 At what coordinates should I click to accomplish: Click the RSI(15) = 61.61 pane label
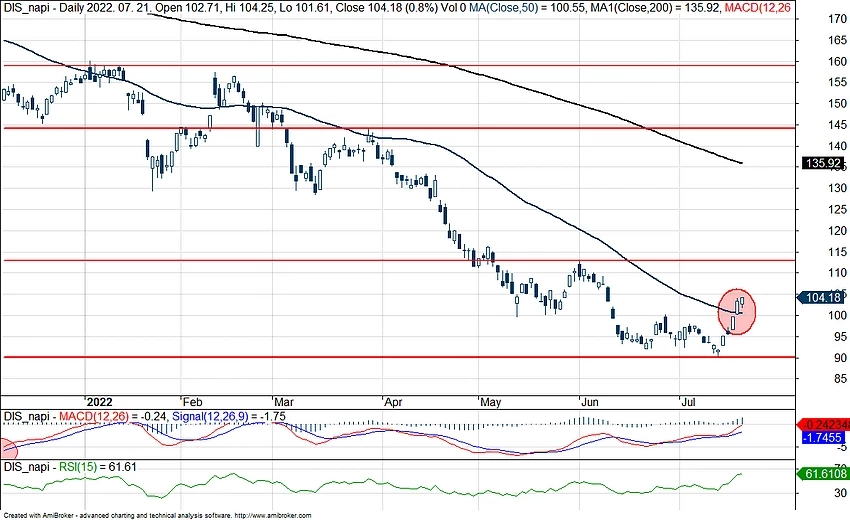coord(98,467)
